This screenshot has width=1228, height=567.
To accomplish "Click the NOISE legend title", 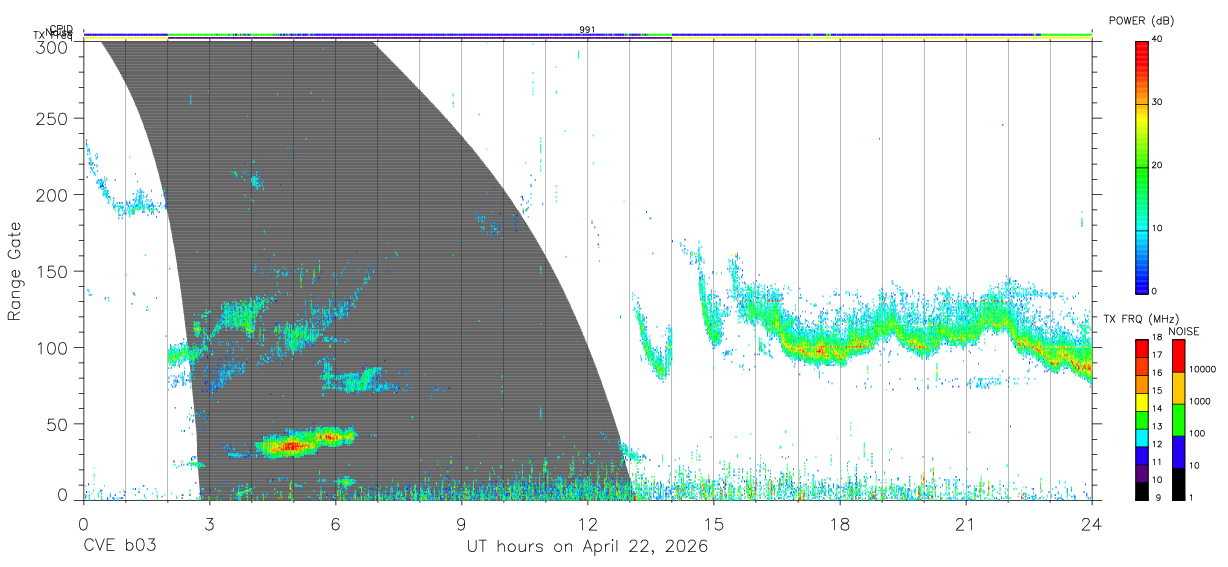I will point(1183,331).
